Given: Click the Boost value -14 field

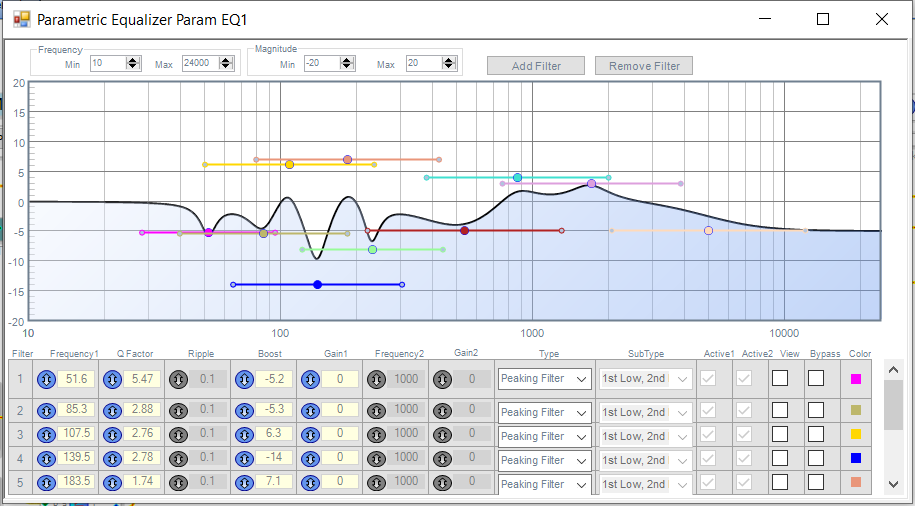Looking at the screenshot, I should coord(274,459).
